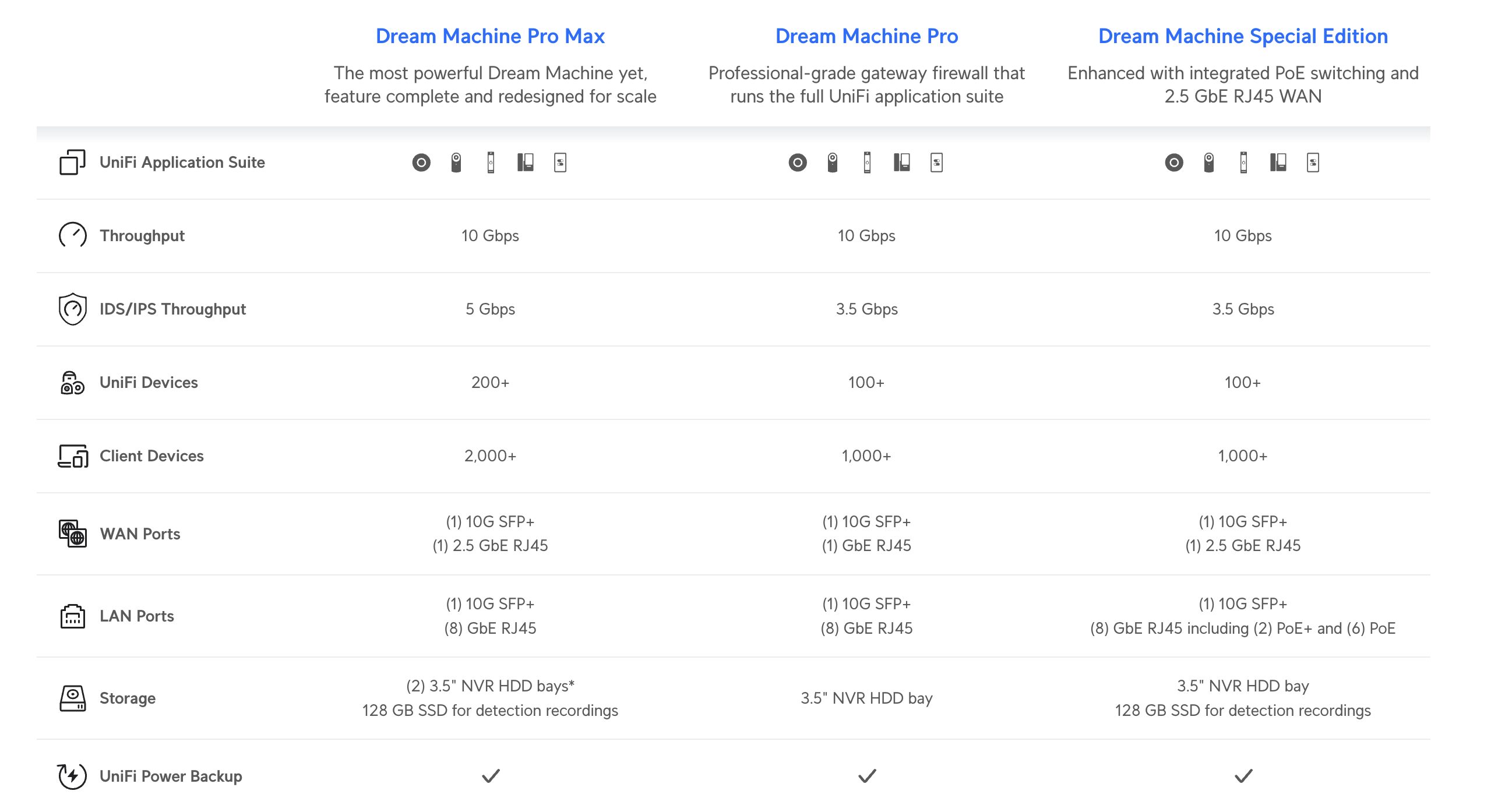This screenshot has width=1498, height=812.
Task: Click the Protect camera icon under Dream Machine Pro
Action: pyautogui.click(x=833, y=163)
